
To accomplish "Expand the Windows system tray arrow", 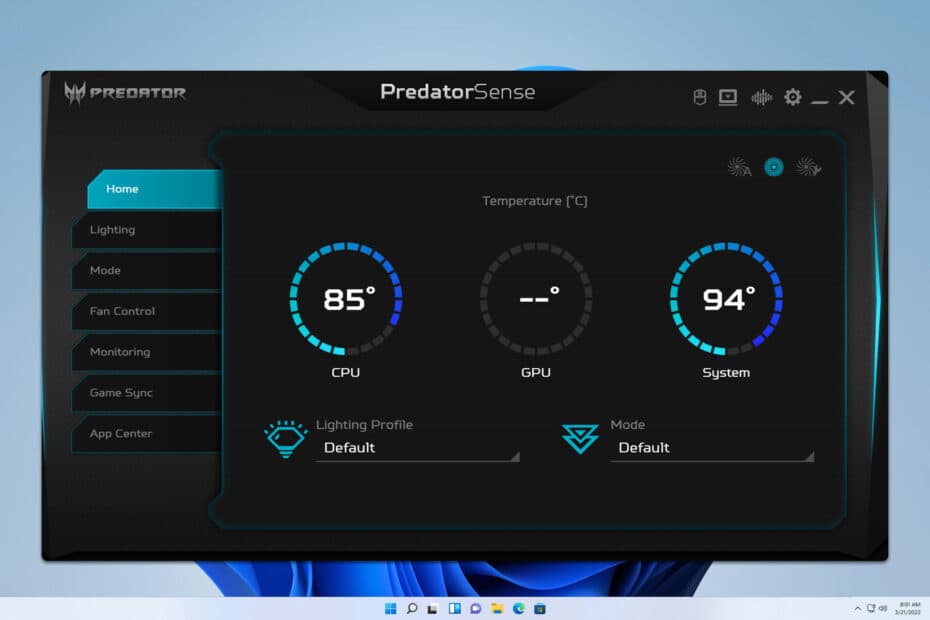I will [x=858, y=607].
